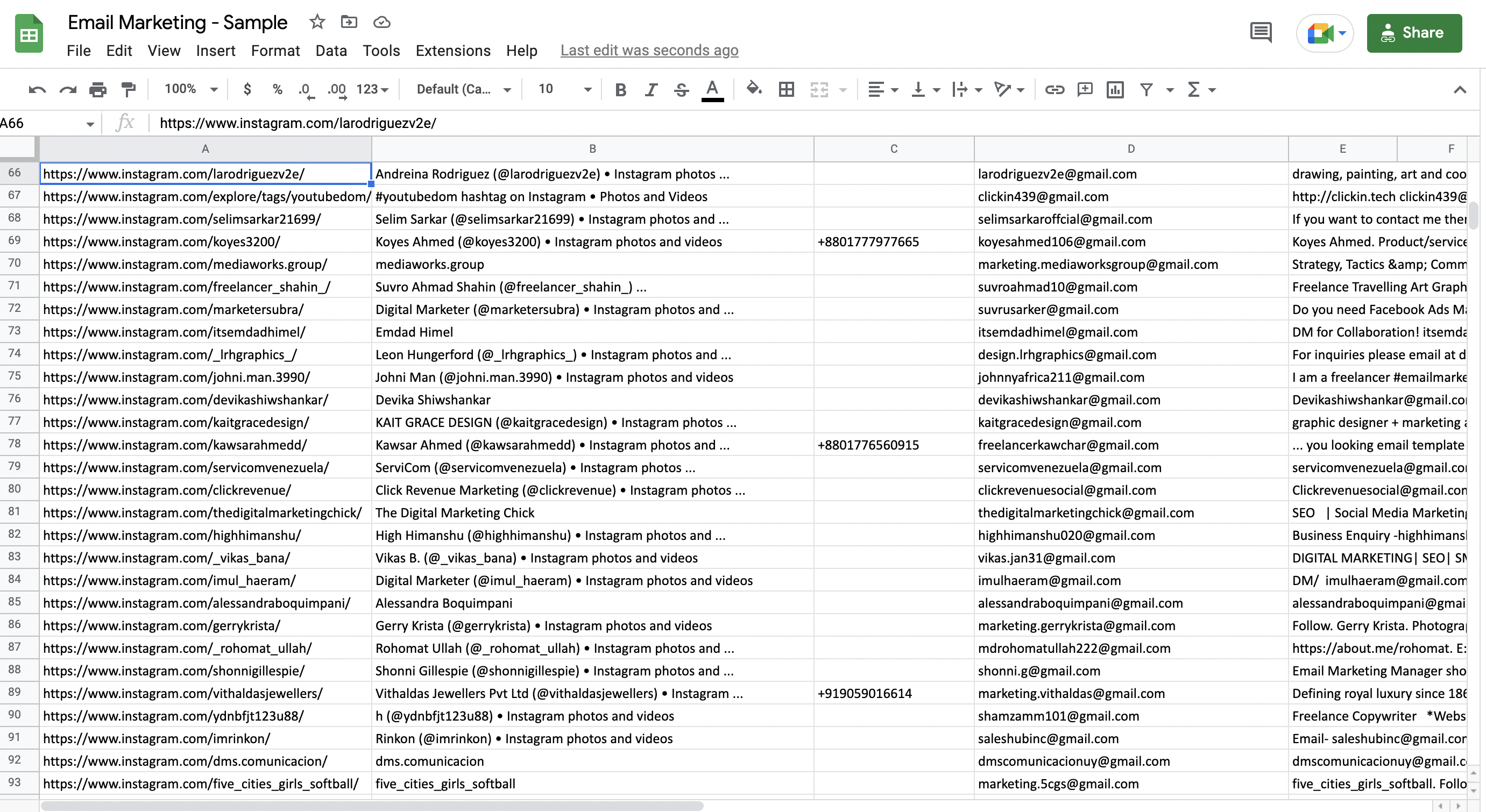Select column B header
The height and width of the screenshot is (812, 1486).
pos(592,149)
